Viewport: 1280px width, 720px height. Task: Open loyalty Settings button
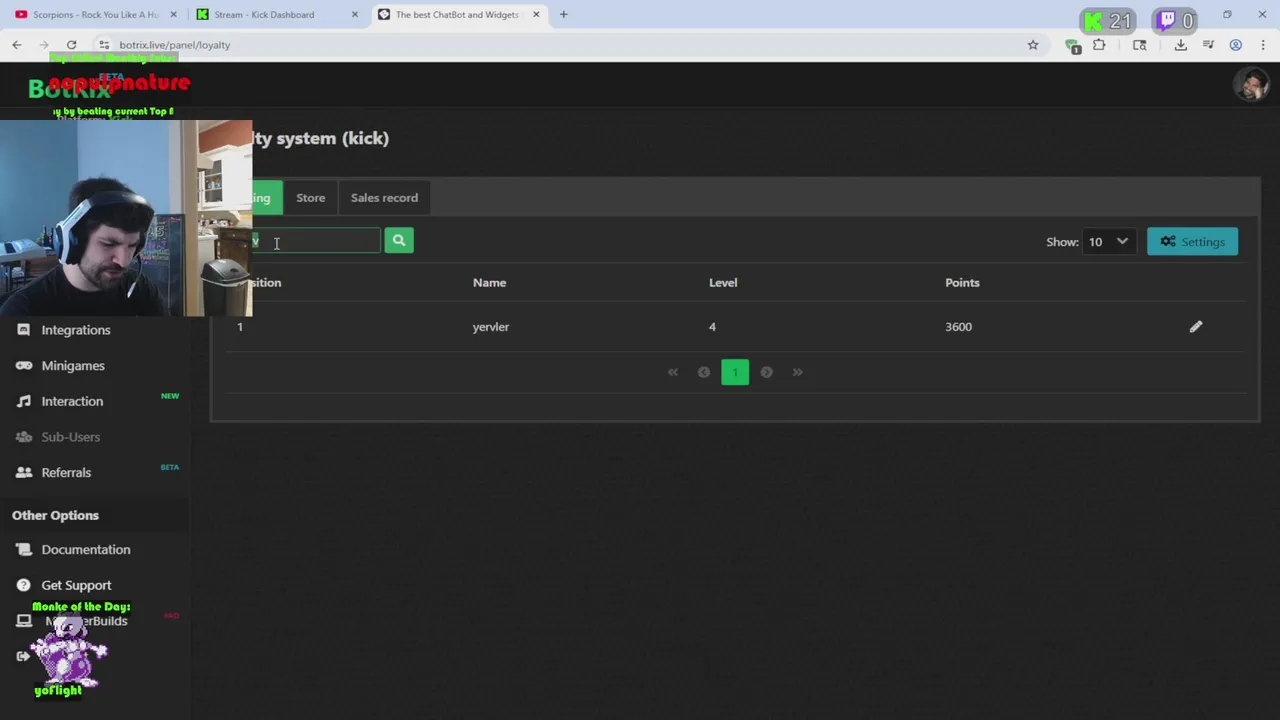pos(1192,242)
